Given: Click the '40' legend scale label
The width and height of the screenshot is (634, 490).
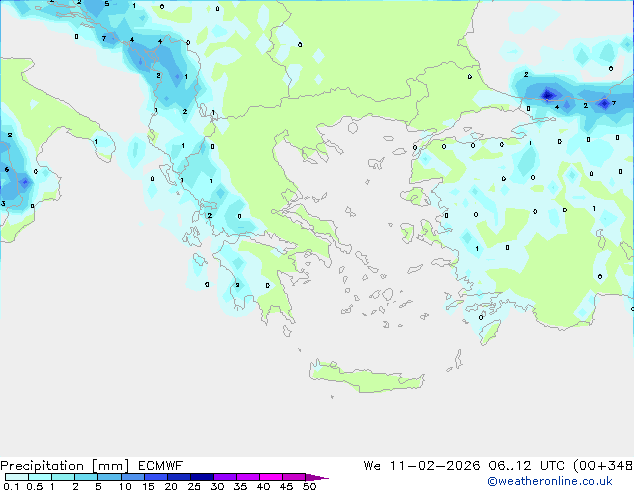Looking at the screenshot, I should click(x=263, y=486).
